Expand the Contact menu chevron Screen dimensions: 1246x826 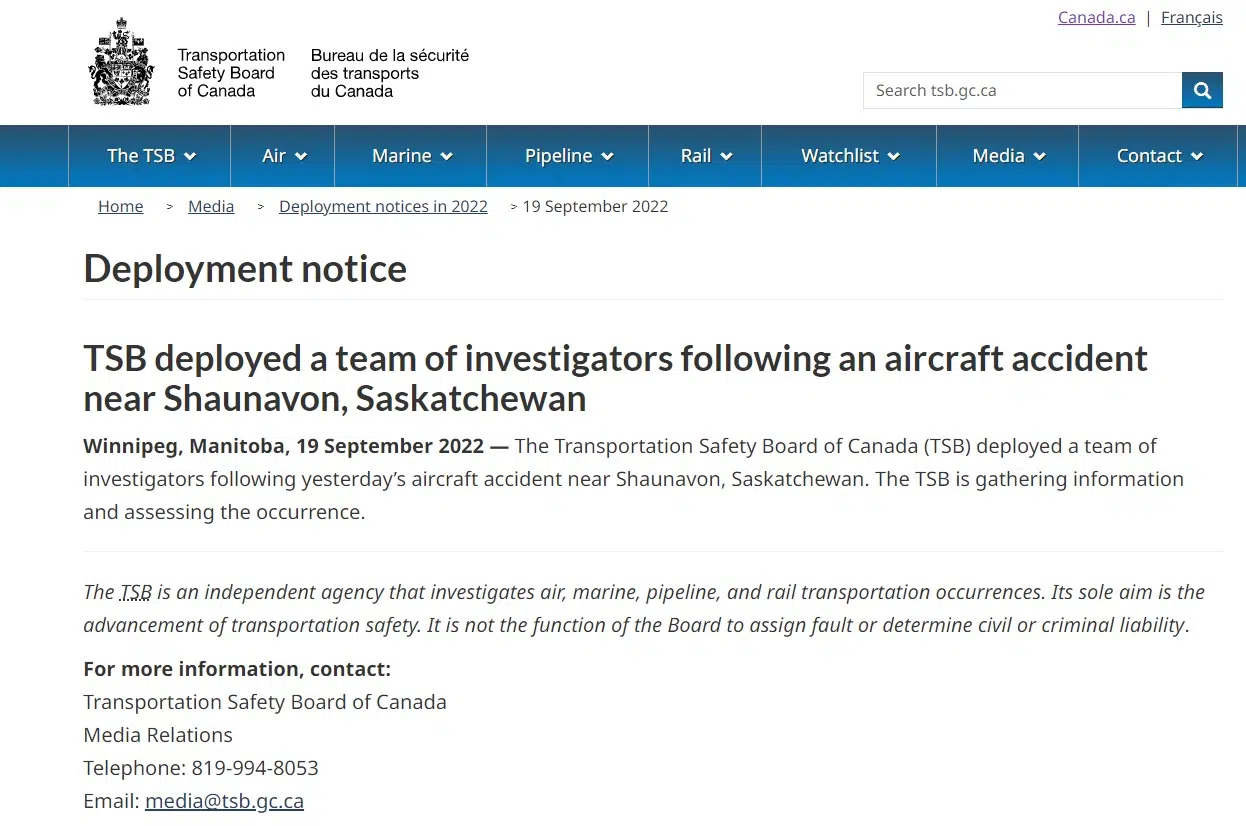[x=1197, y=156]
